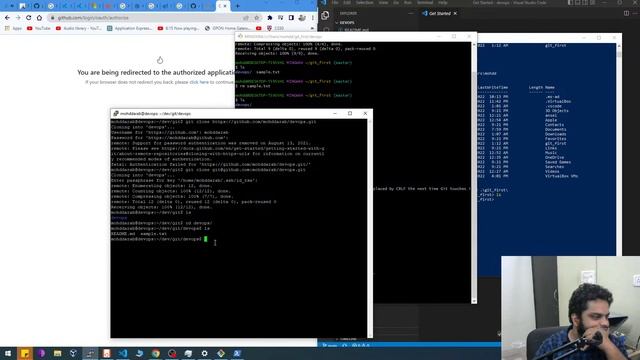Viewport: 640px width, 360px height.
Task: Open the Windows Start menu
Action: click(8, 353)
